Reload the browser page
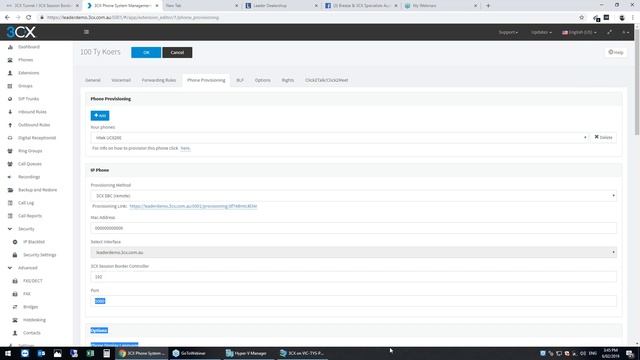 [28, 18]
